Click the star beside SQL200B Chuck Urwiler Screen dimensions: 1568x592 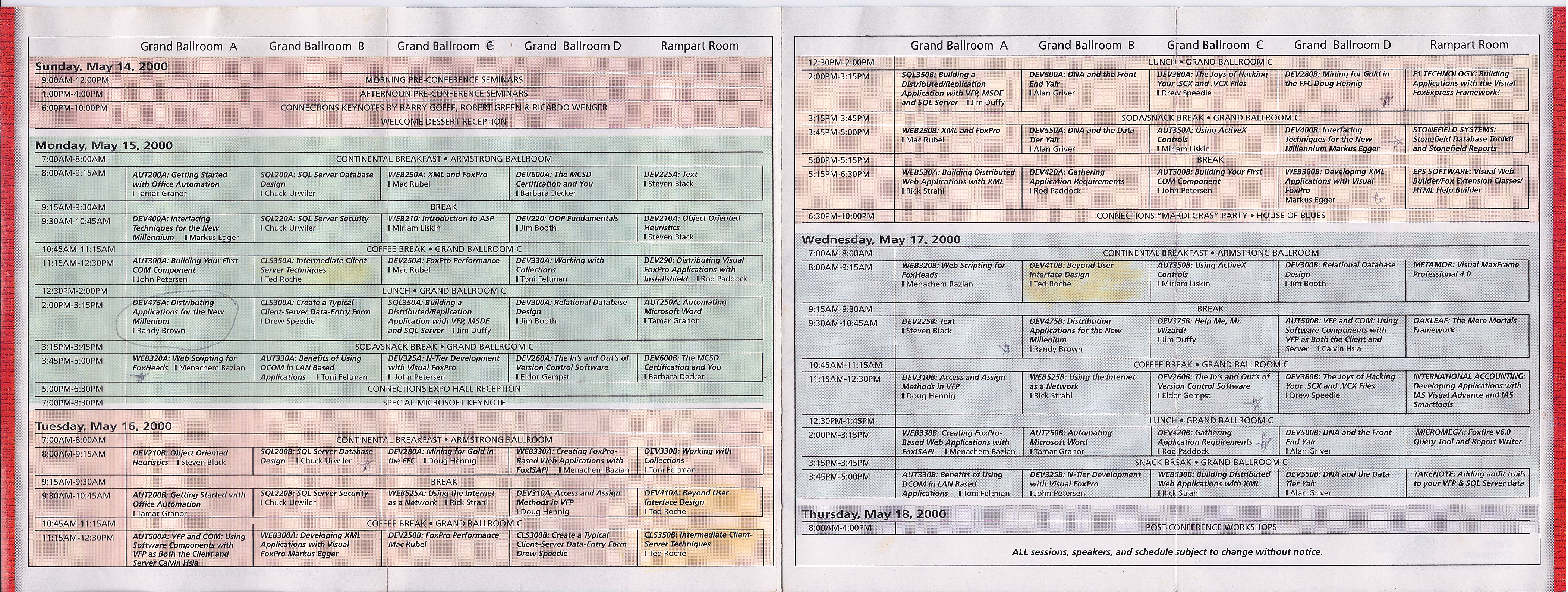point(365,467)
